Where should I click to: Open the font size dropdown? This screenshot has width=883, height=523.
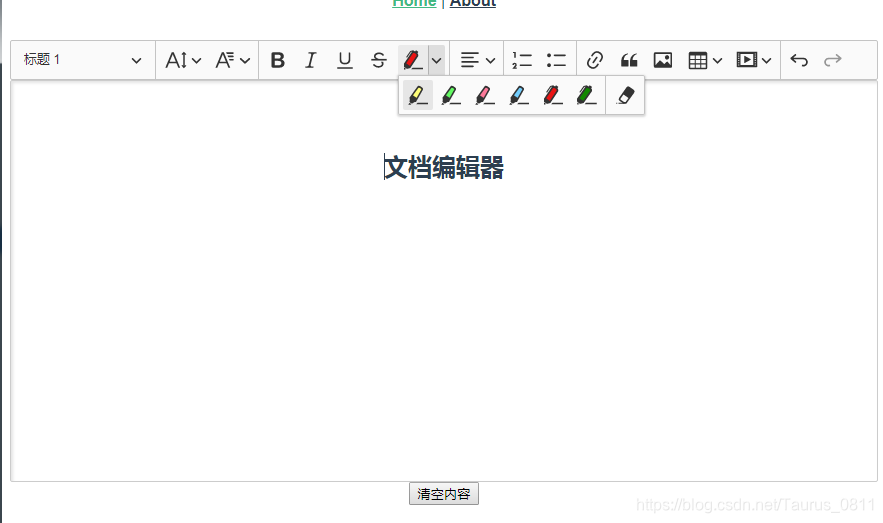point(183,60)
